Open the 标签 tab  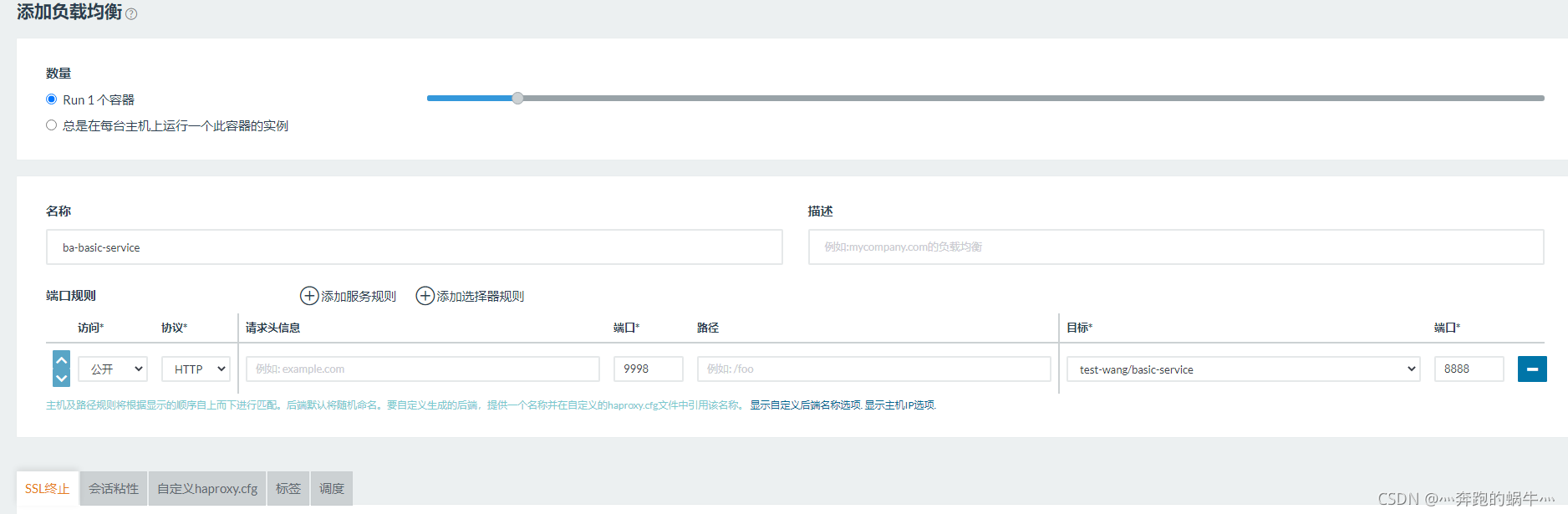288,488
